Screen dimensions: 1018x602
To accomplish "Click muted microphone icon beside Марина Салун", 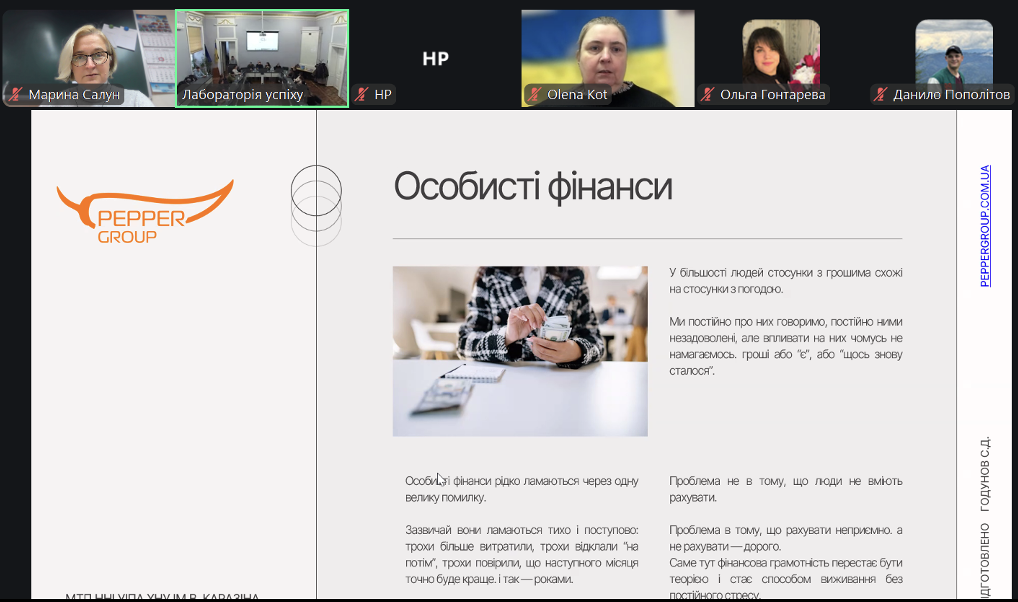I will point(16,95).
